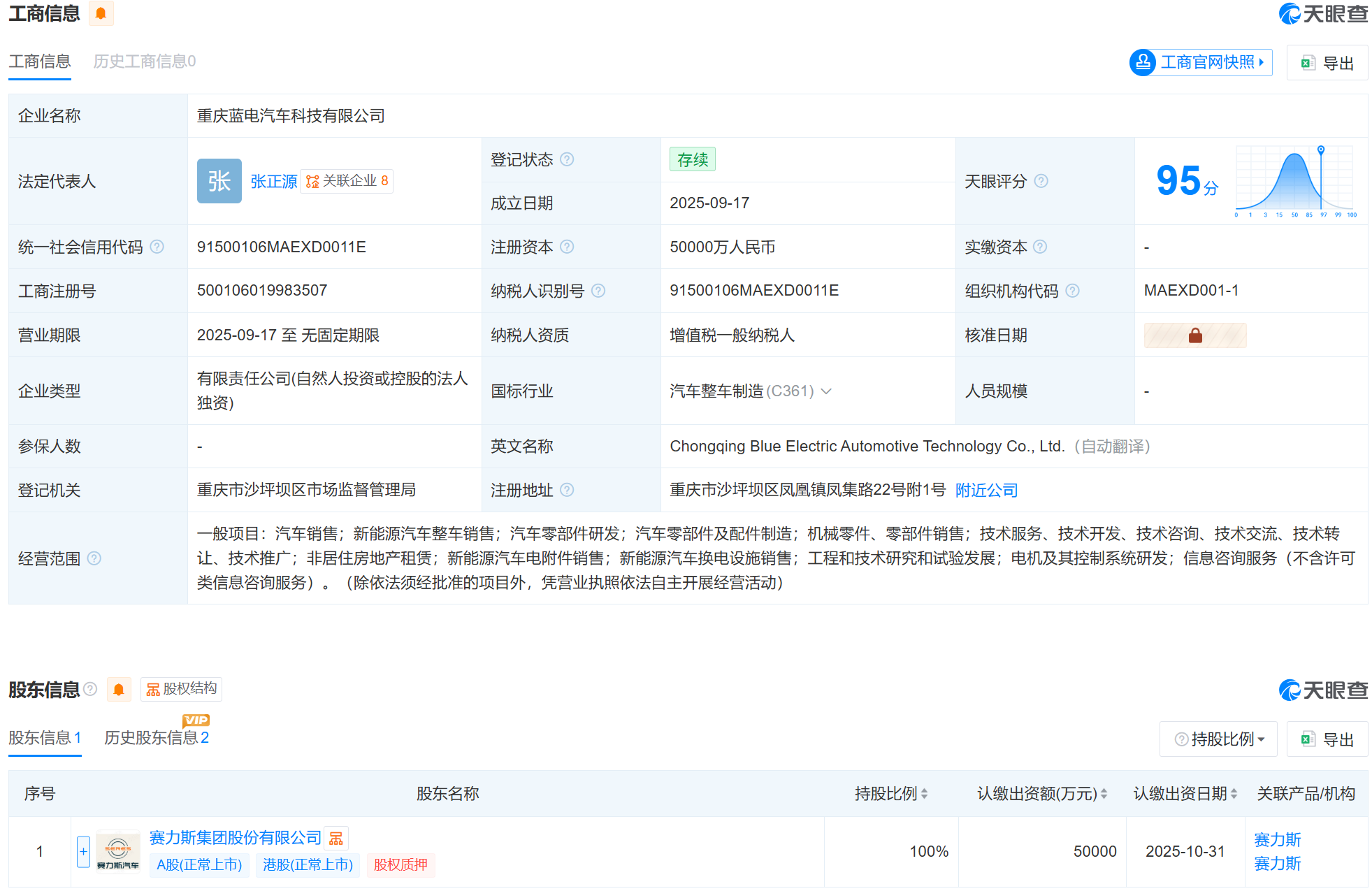Click help icon next to 注册地址

click(x=568, y=490)
